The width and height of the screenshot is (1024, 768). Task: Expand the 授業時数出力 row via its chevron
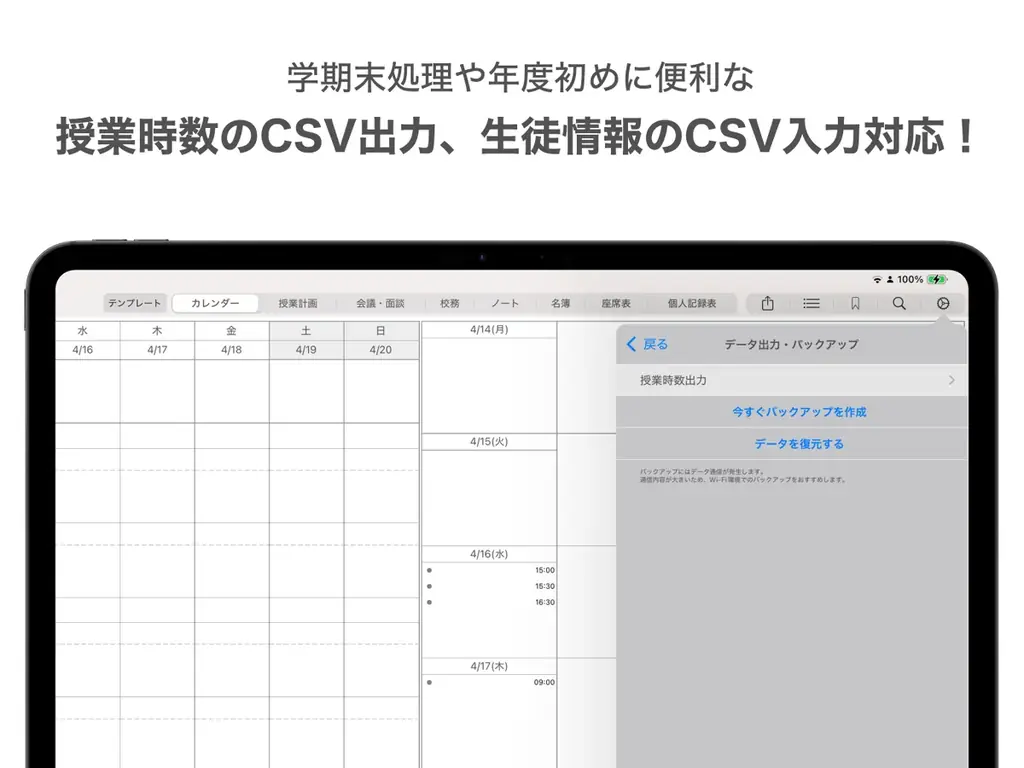point(953,380)
